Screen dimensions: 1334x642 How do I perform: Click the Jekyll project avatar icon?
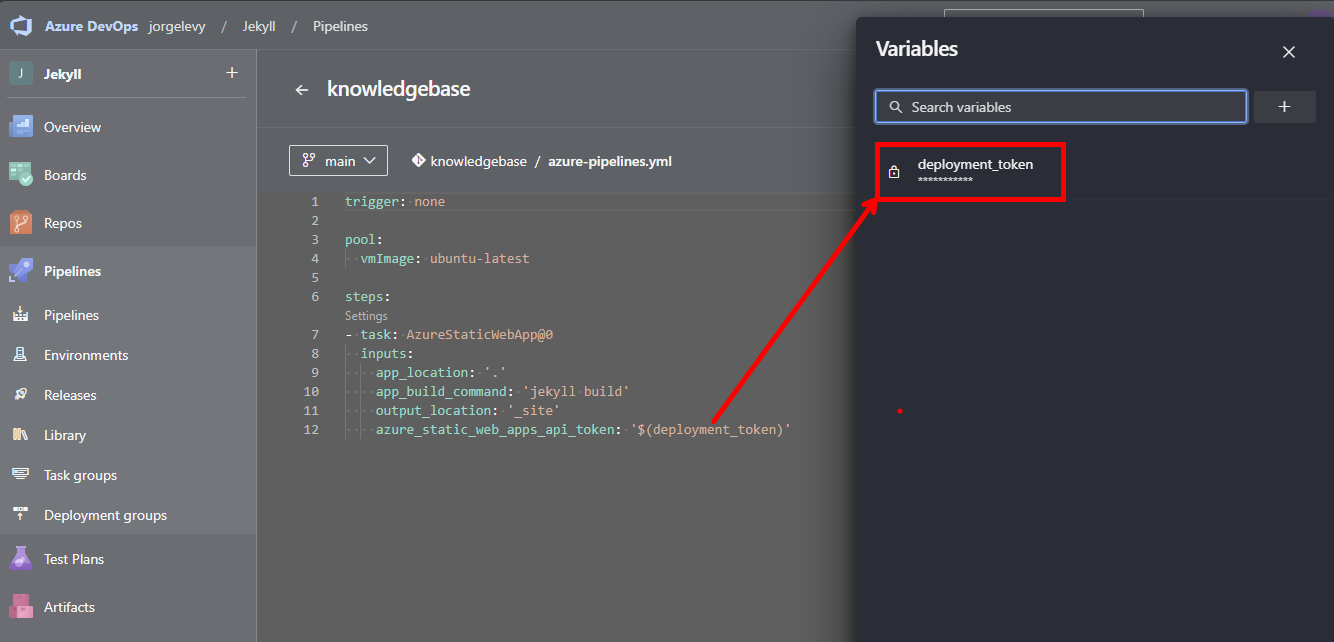pos(21,73)
